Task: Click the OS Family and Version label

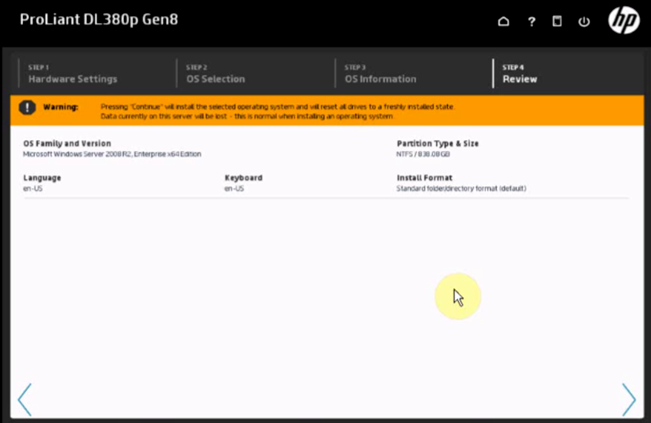Action: point(67,143)
